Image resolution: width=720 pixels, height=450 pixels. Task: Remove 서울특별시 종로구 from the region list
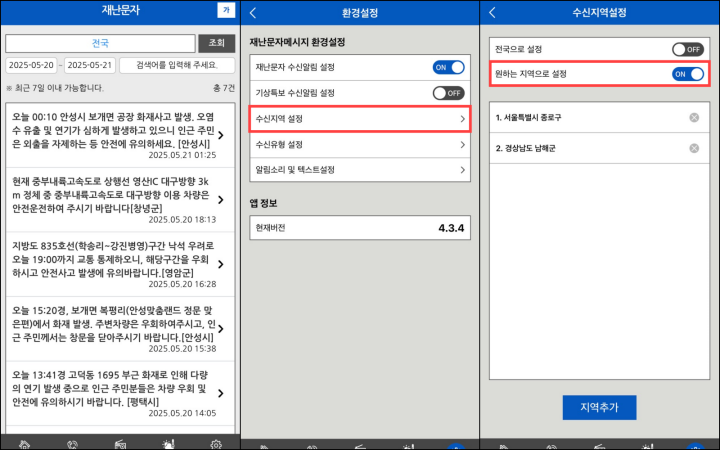point(694,118)
